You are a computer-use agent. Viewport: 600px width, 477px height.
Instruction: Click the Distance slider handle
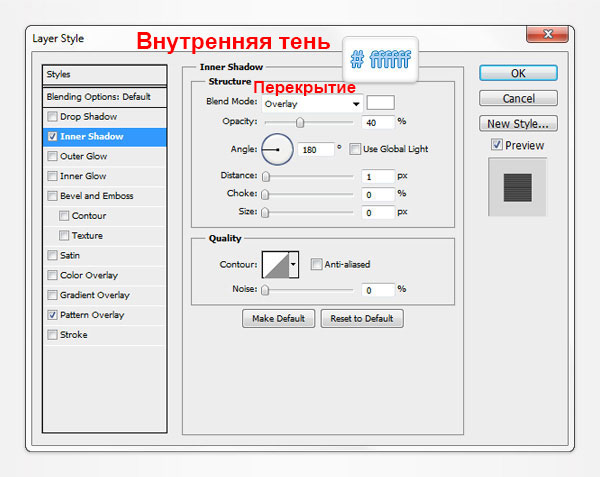click(x=266, y=176)
